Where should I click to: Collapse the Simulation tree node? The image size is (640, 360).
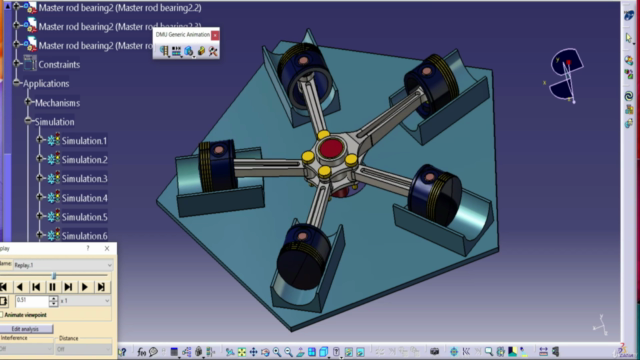coord(28,121)
